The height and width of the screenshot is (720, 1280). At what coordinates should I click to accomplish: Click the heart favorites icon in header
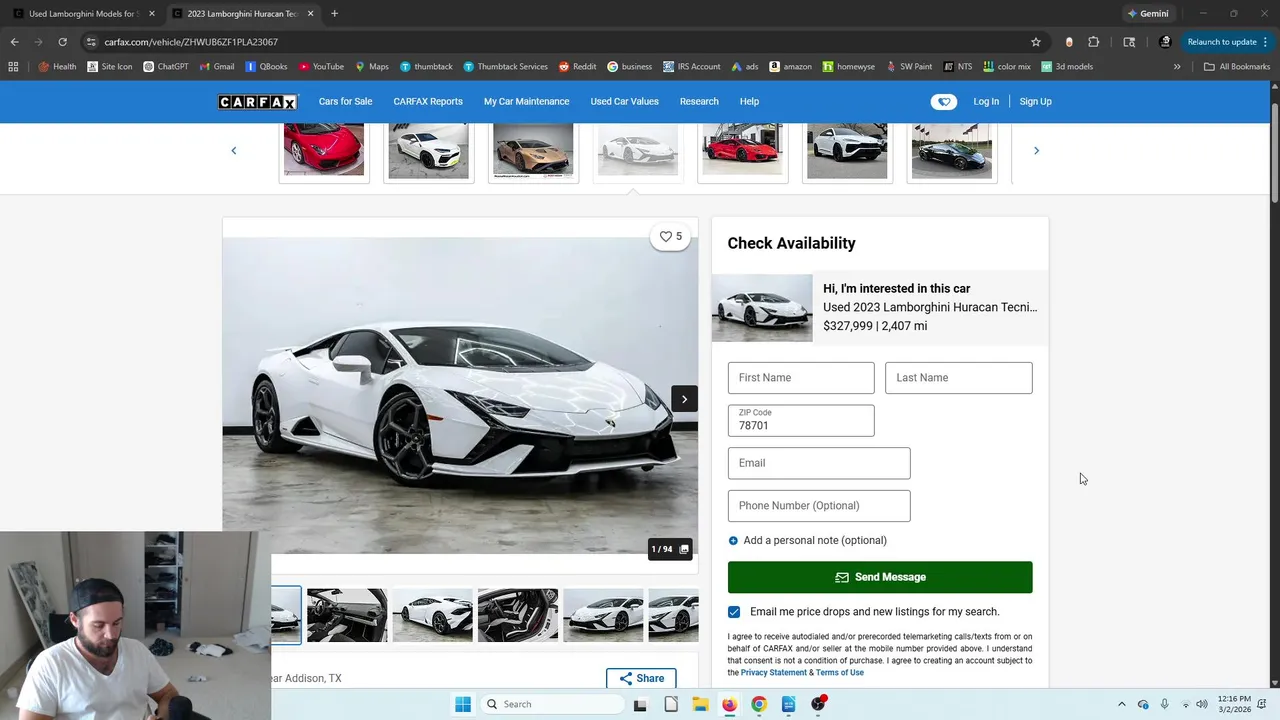[943, 102]
